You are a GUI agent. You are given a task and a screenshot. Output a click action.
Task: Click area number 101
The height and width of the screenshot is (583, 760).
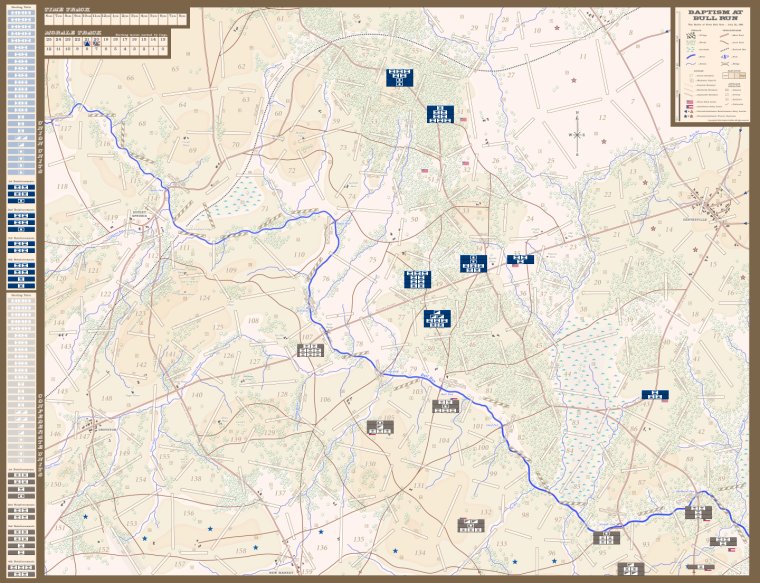[x=478, y=426]
